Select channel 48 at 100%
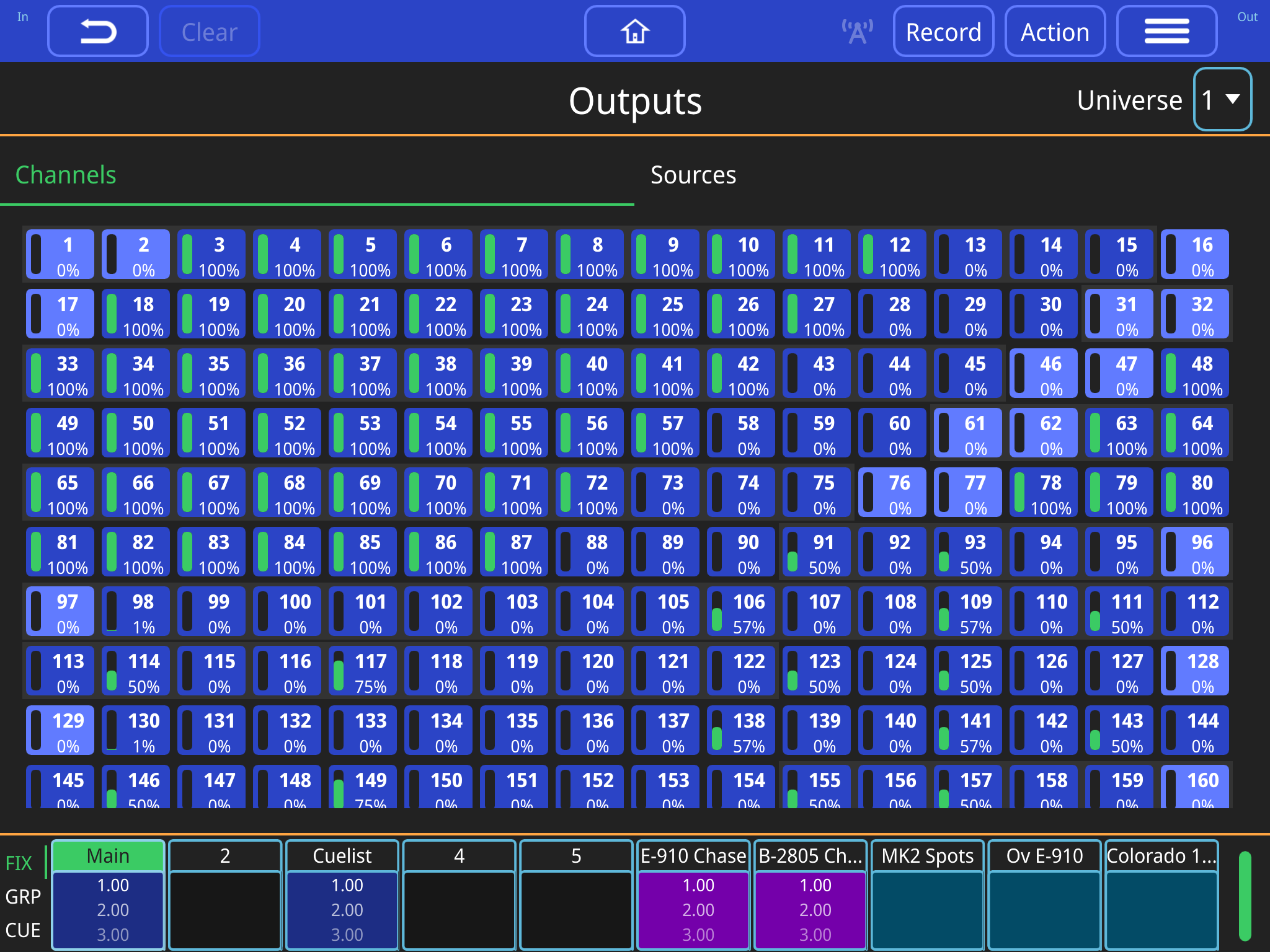This screenshot has width=1270, height=952. (x=1194, y=373)
